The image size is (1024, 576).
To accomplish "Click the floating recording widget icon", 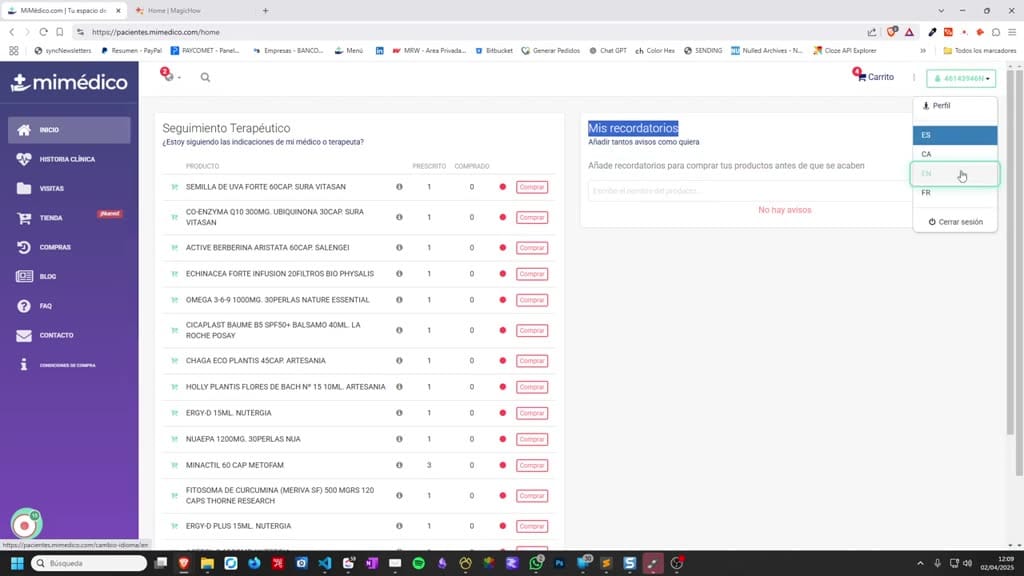I will 26,524.
